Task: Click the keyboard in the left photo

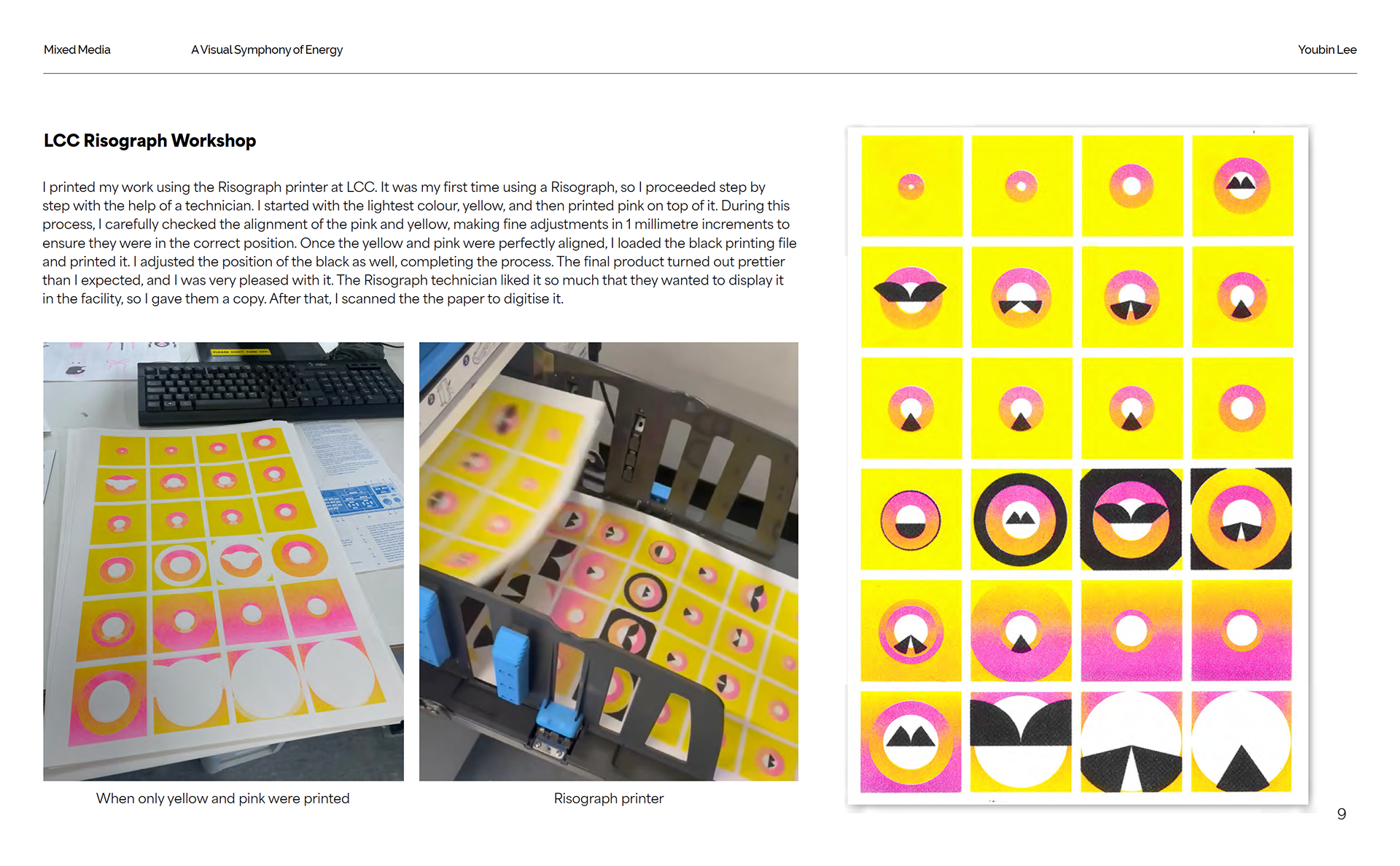Action: pyautogui.click(x=270, y=389)
